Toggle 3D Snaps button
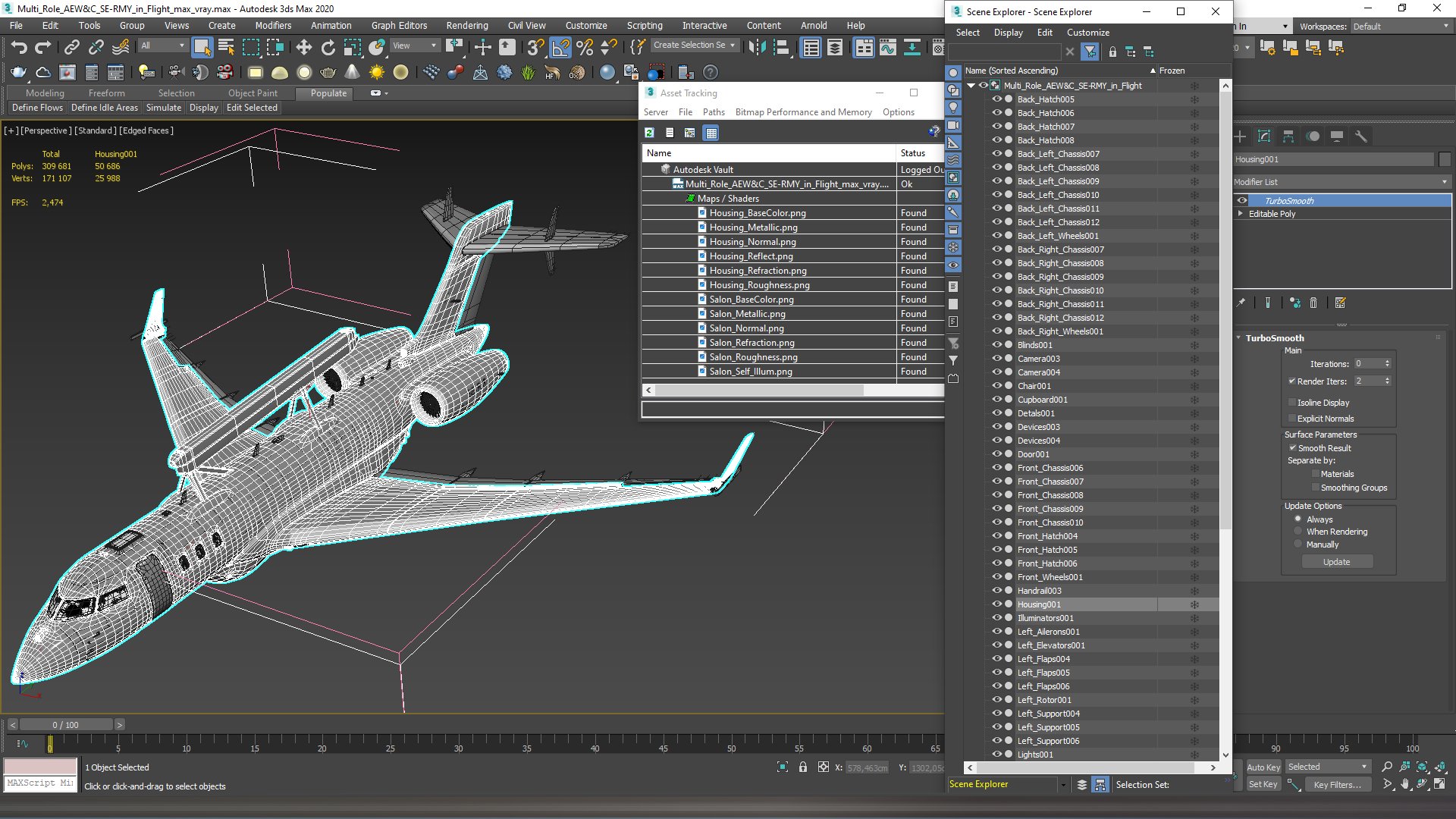Image resolution: width=1456 pixels, height=819 pixels. point(535,47)
